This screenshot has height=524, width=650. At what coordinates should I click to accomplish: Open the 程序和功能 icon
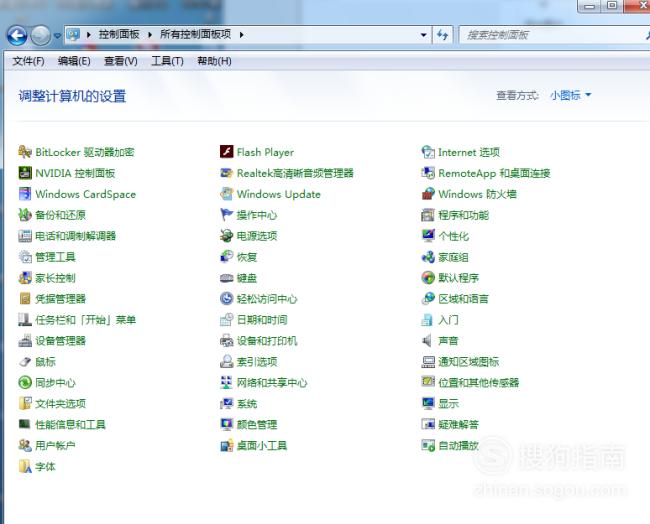428,215
